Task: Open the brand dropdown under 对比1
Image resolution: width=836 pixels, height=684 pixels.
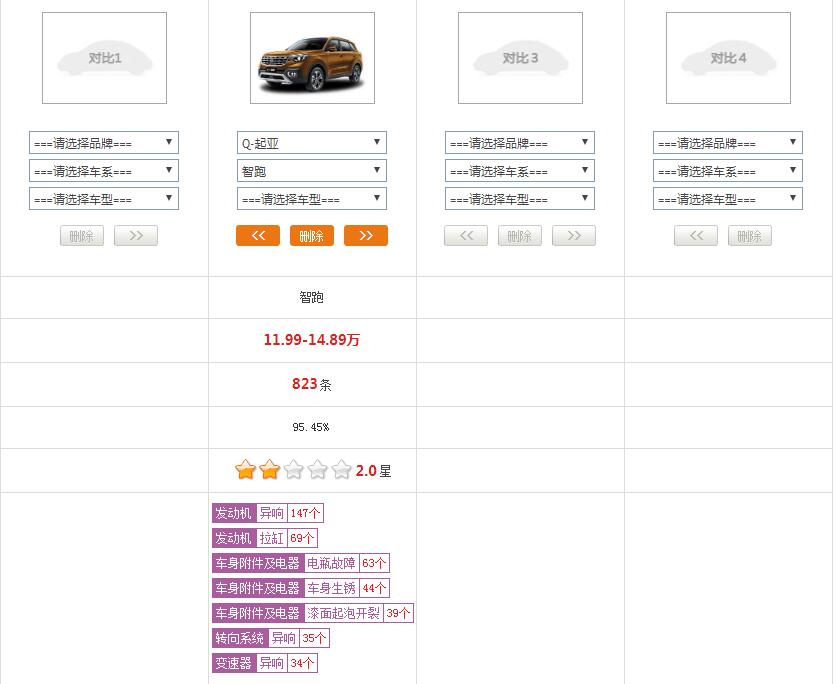Action: point(104,143)
